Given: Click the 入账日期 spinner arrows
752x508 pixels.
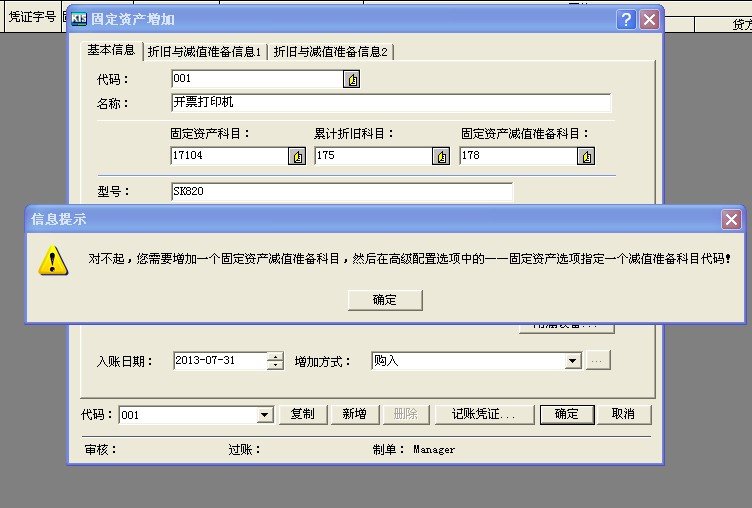Looking at the screenshot, I should coord(275,361).
